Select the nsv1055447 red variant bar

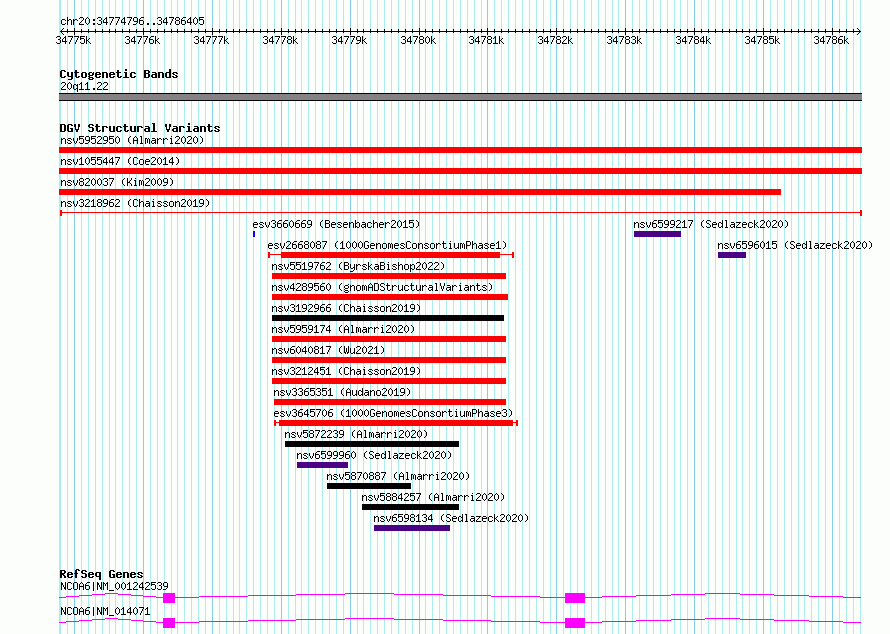pos(460,171)
